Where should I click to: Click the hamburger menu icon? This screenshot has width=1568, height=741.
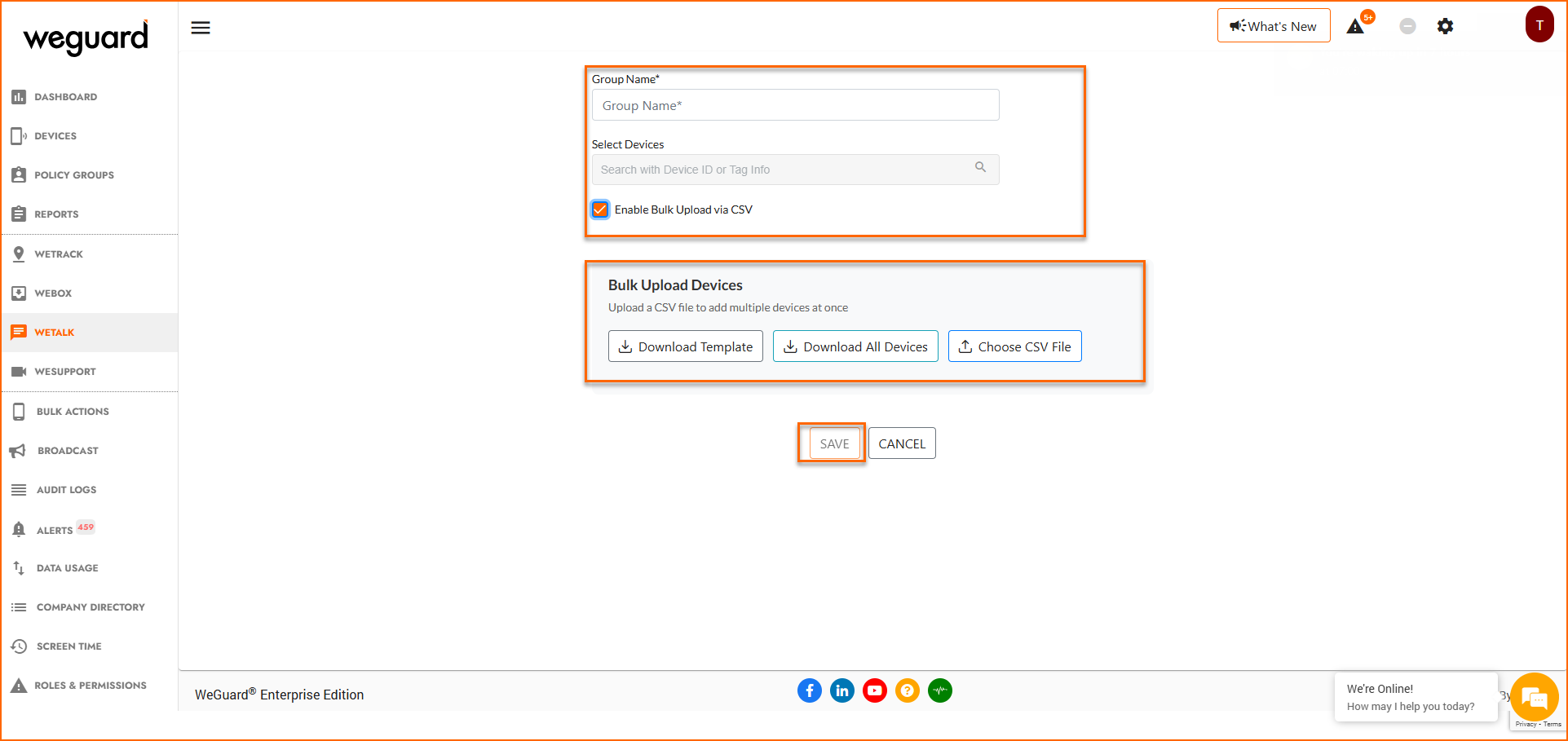coord(201,28)
